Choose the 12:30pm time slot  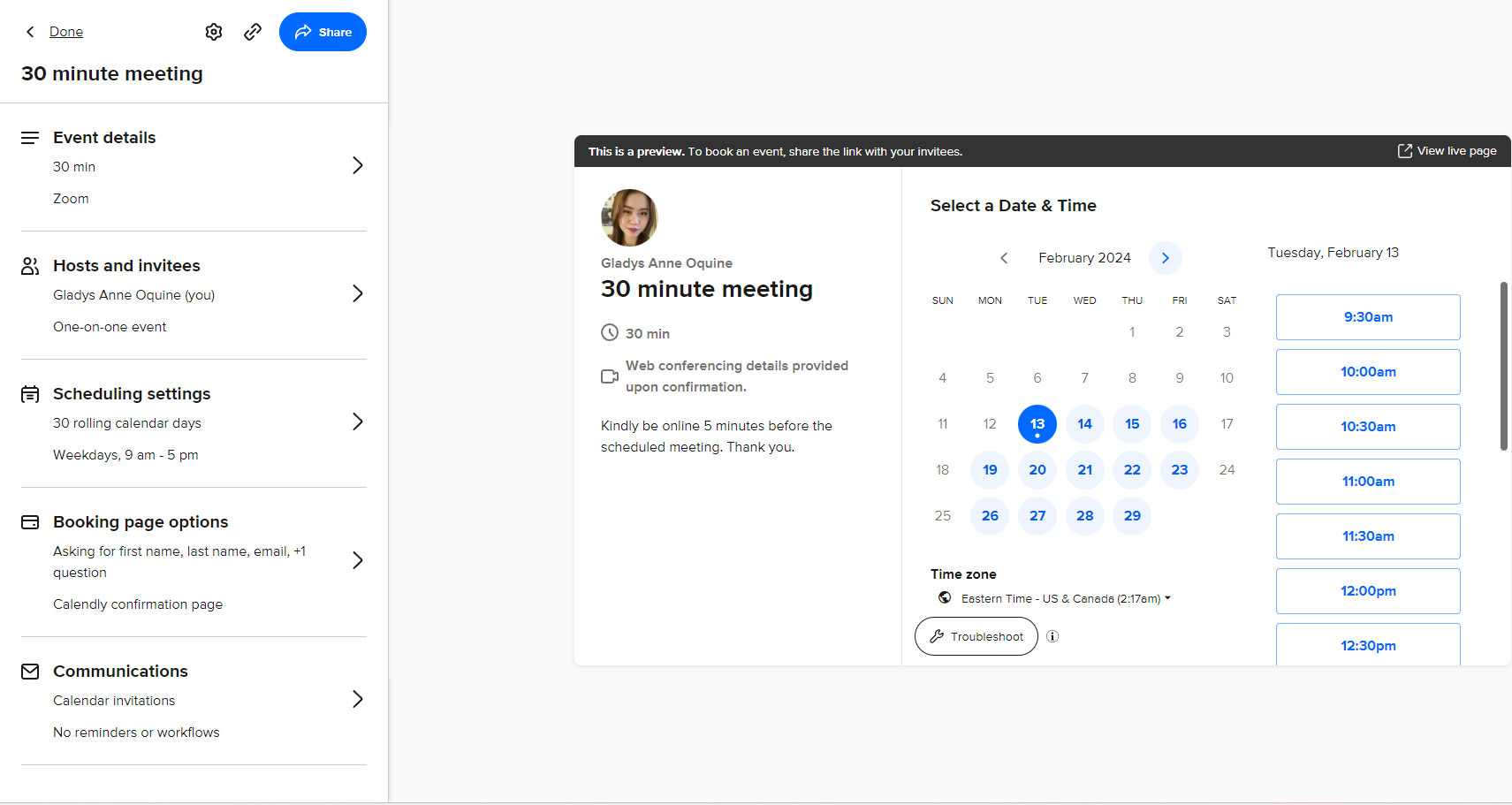click(1368, 644)
